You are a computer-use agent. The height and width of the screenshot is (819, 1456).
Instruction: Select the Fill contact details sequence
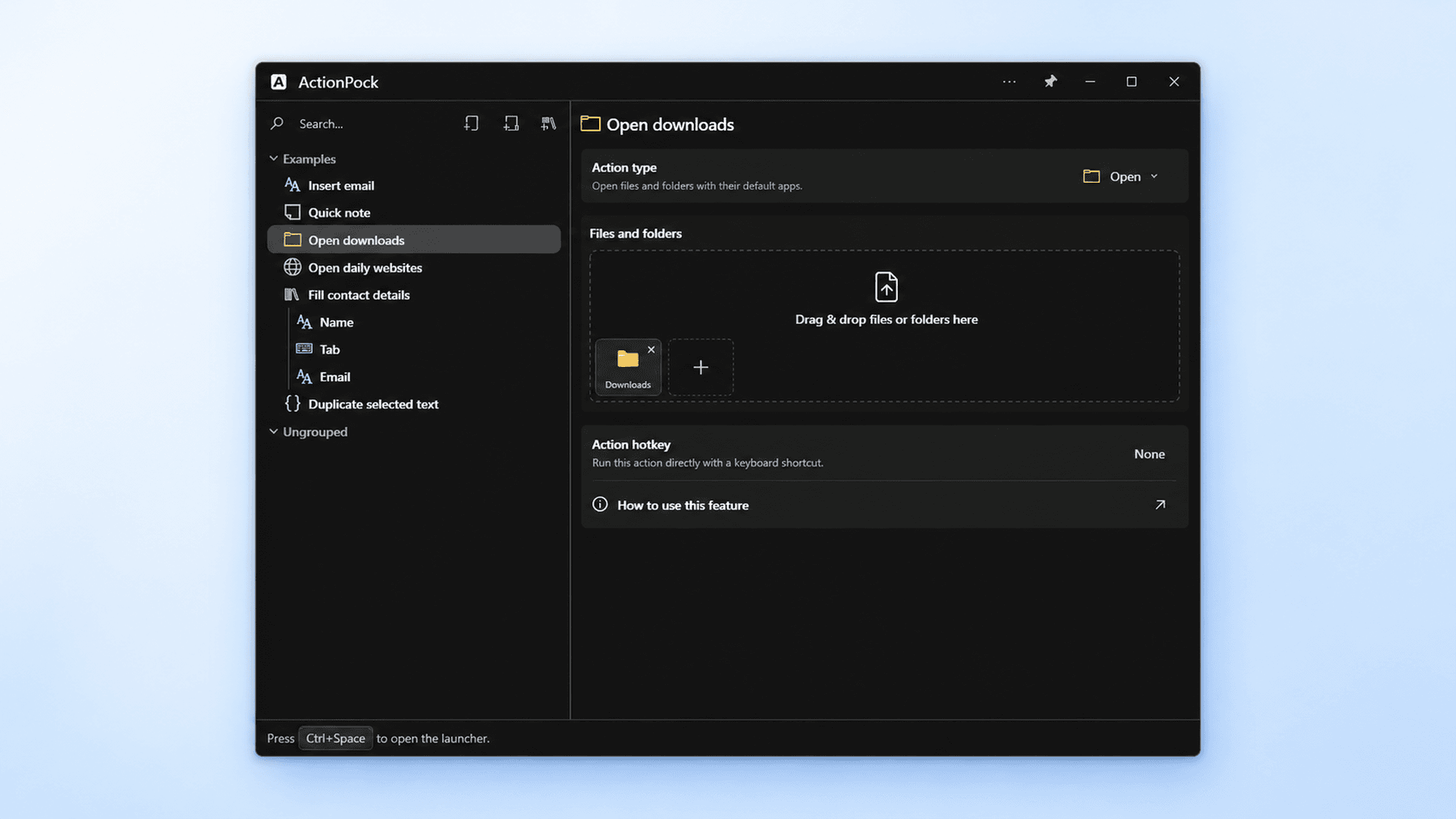(414, 295)
